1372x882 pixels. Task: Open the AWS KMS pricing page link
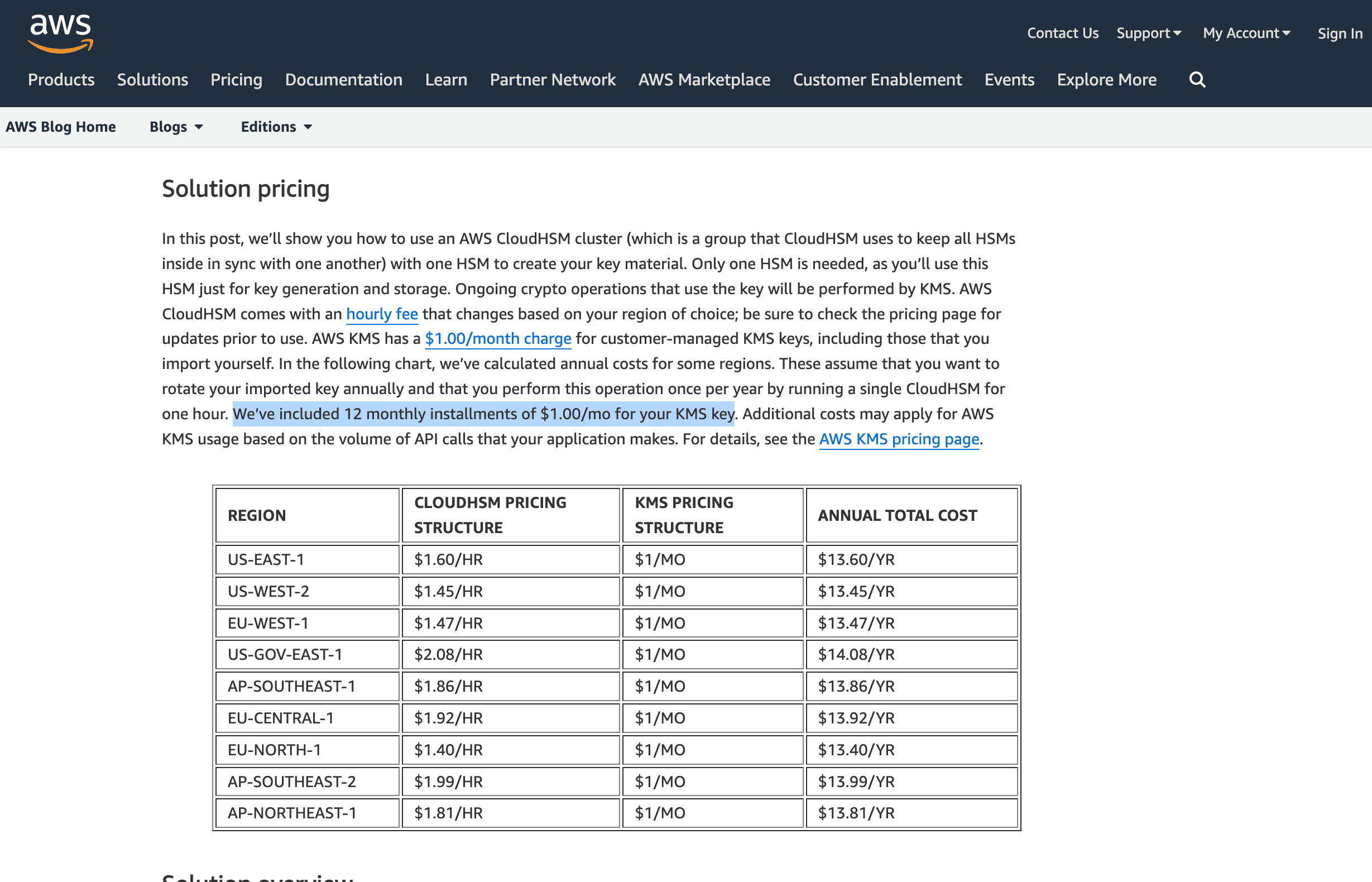coord(899,439)
